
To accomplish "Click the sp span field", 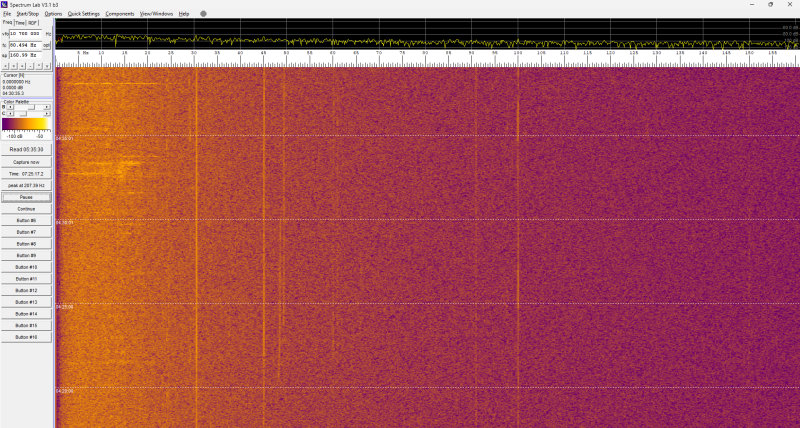I will [x=26, y=55].
